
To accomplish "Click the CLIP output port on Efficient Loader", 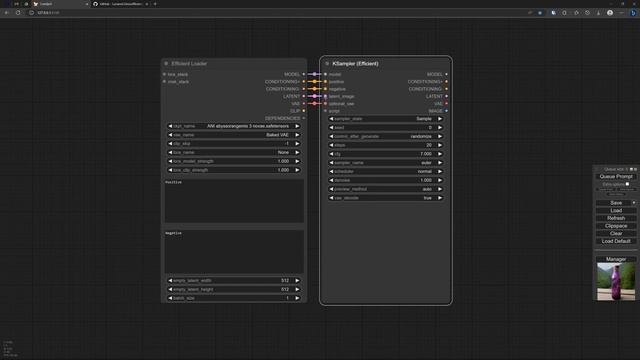I will tap(304, 111).
